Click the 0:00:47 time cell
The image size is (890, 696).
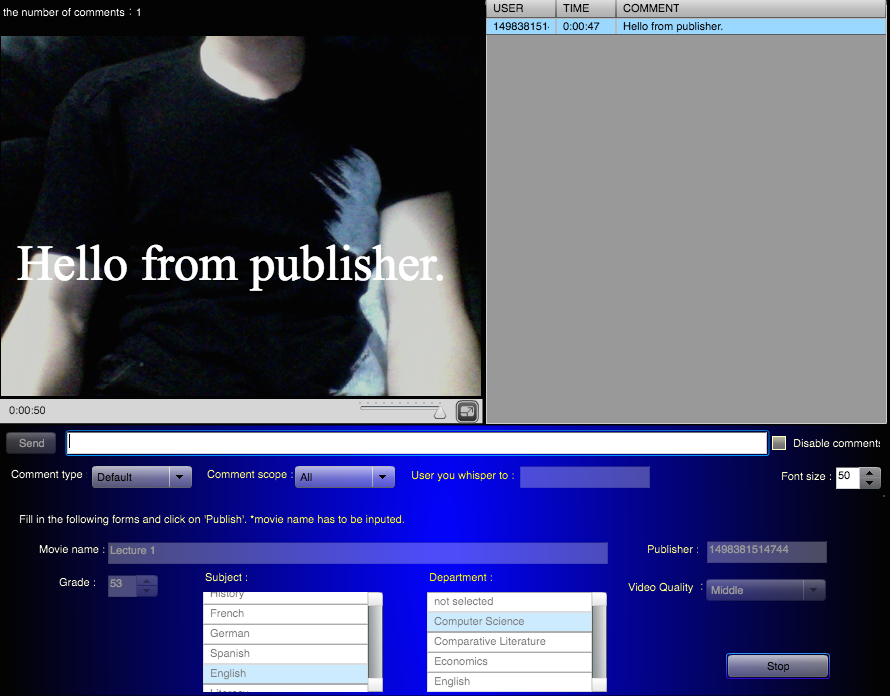tap(586, 26)
